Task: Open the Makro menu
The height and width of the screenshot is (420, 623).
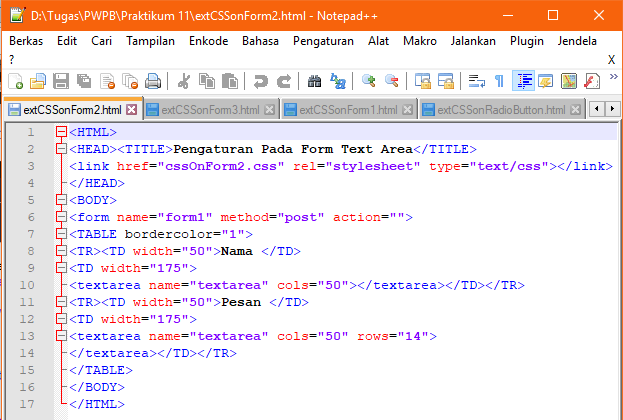Action: click(x=420, y=41)
